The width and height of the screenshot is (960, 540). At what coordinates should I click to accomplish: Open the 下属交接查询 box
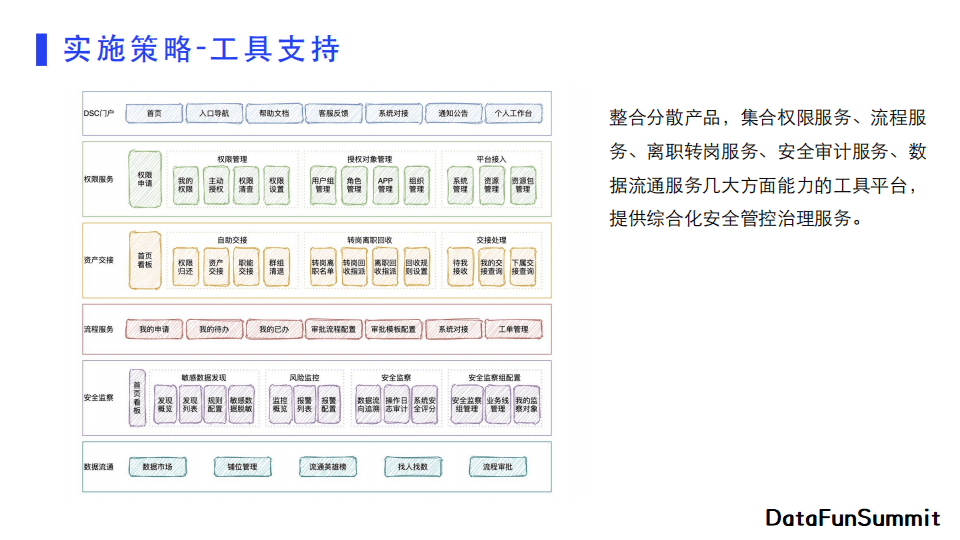coord(523,267)
